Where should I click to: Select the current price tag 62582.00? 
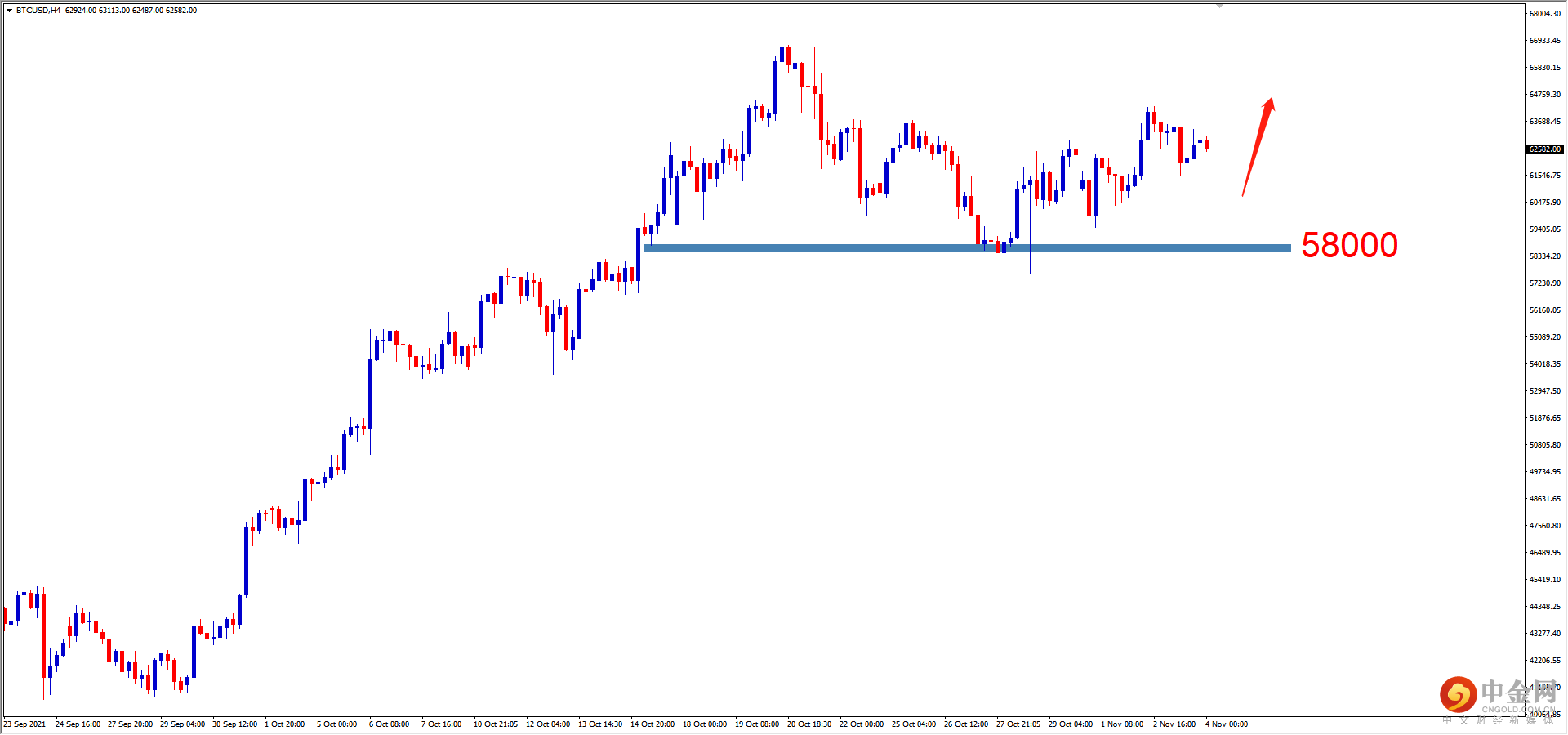pos(1545,149)
